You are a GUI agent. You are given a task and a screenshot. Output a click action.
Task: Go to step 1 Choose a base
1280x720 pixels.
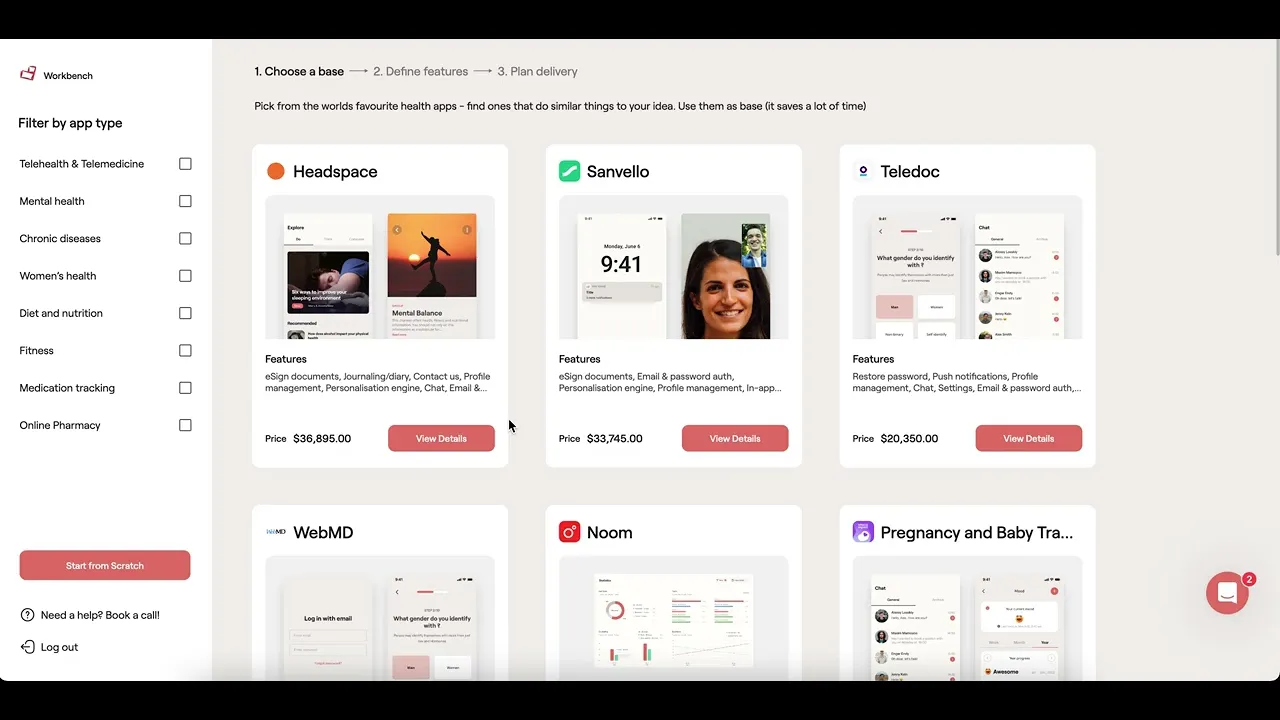[299, 72]
